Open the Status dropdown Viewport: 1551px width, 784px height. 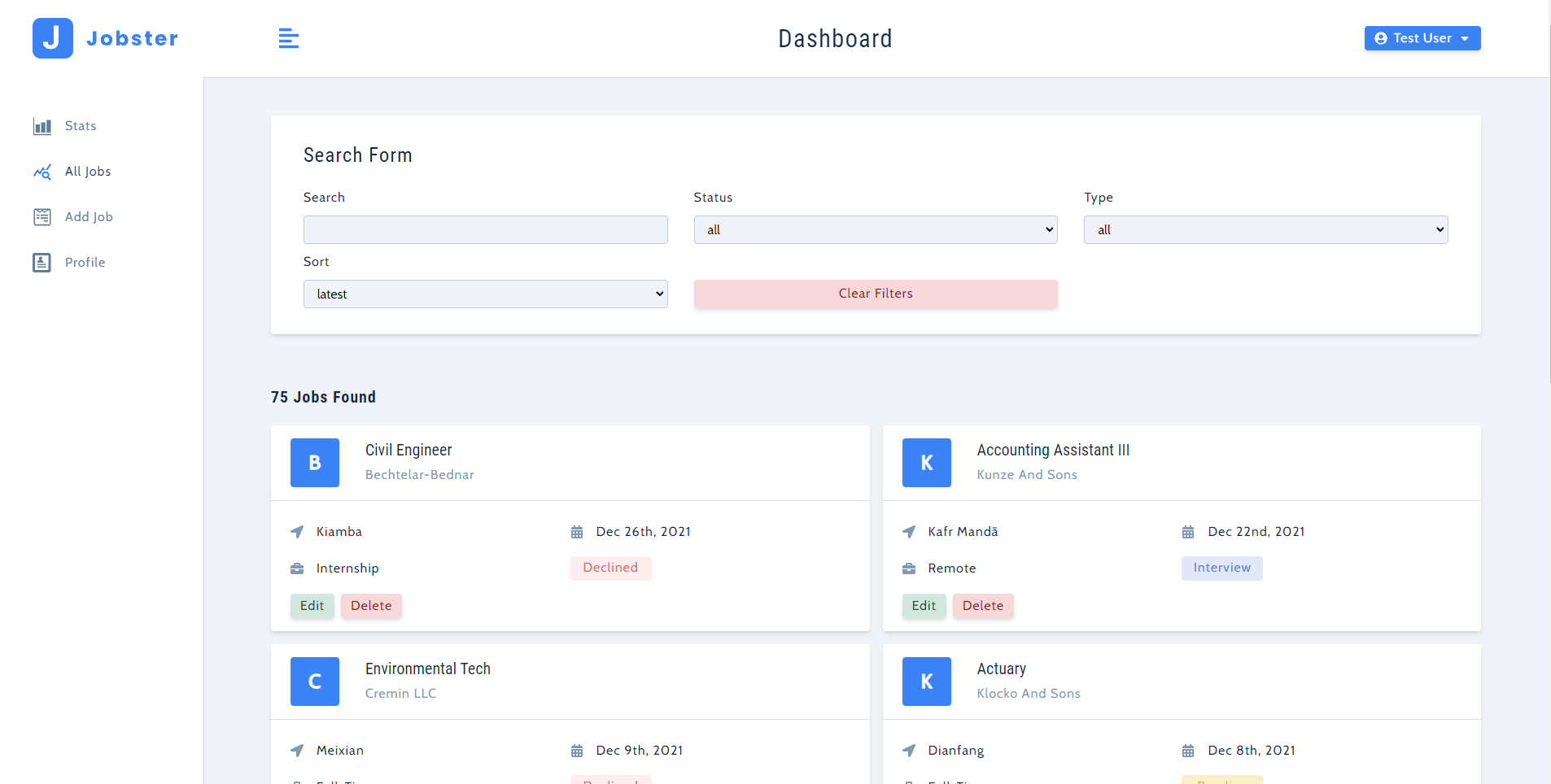click(x=875, y=230)
